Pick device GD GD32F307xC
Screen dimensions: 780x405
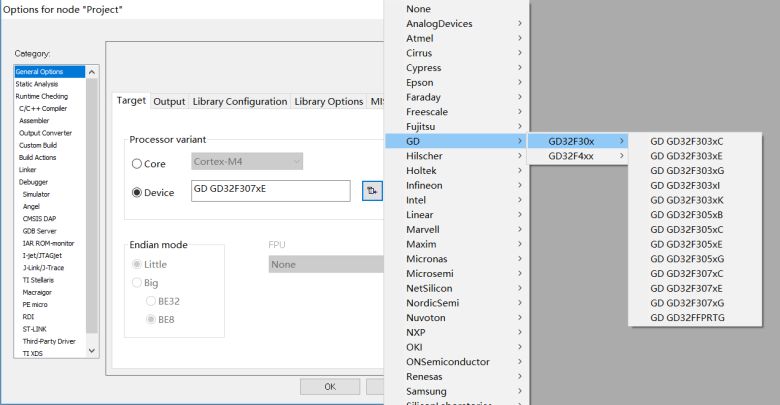(x=695, y=274)
